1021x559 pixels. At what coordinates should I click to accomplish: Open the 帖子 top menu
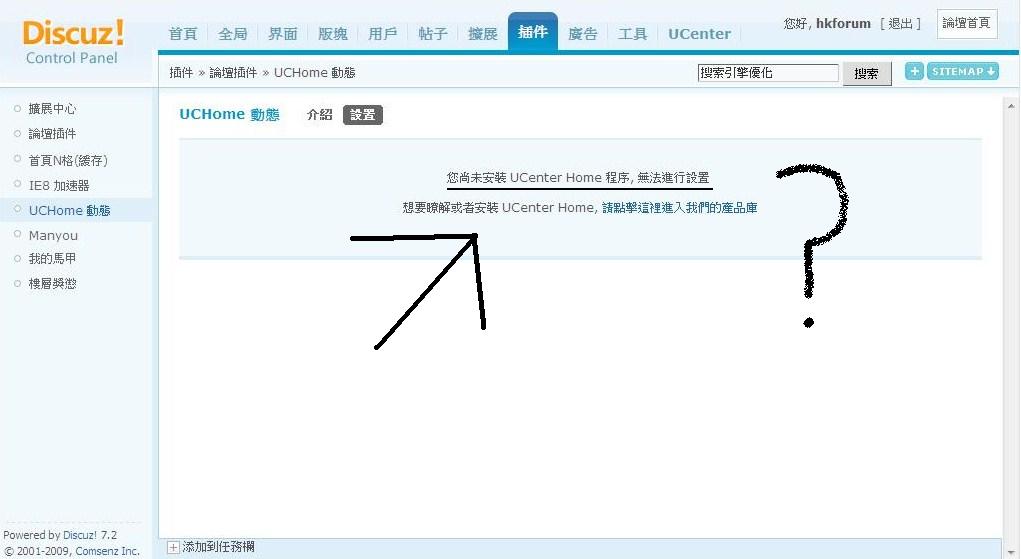tap(432, 33)
